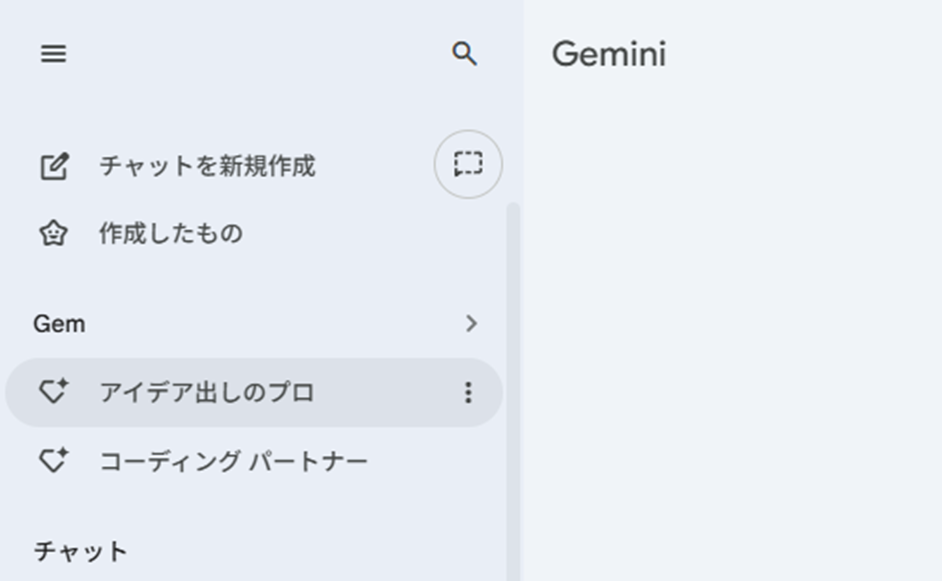Click the search magnifier icon
This screenshot has height=581, width=942.
464,54
